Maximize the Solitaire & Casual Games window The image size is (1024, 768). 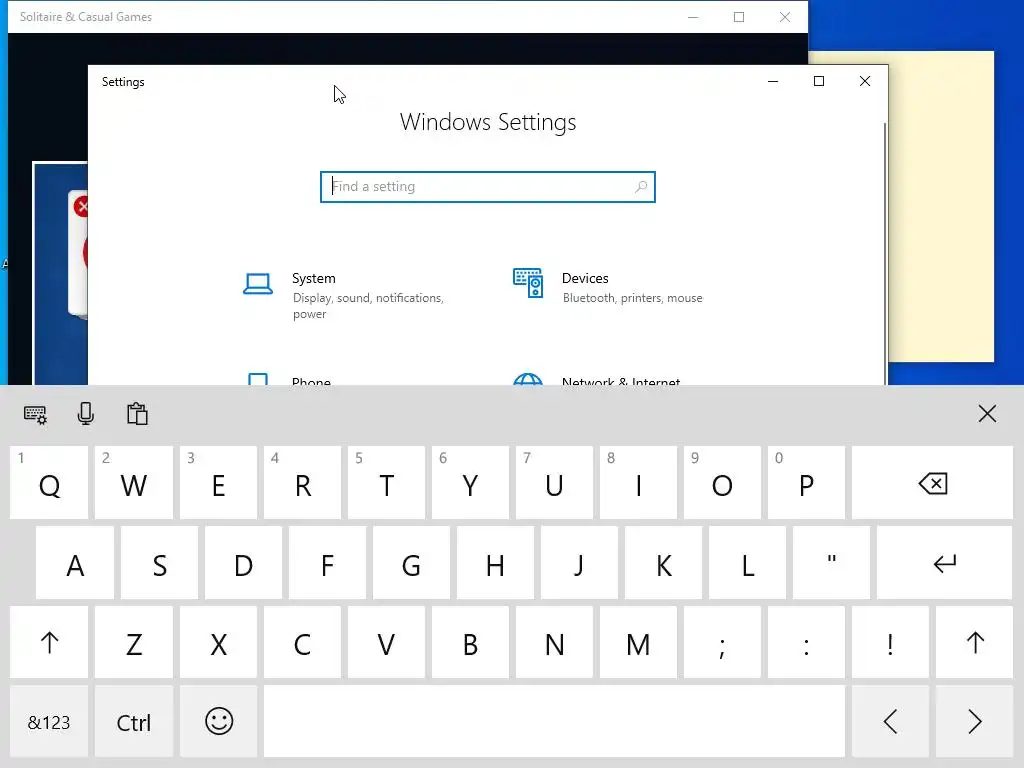739,17
